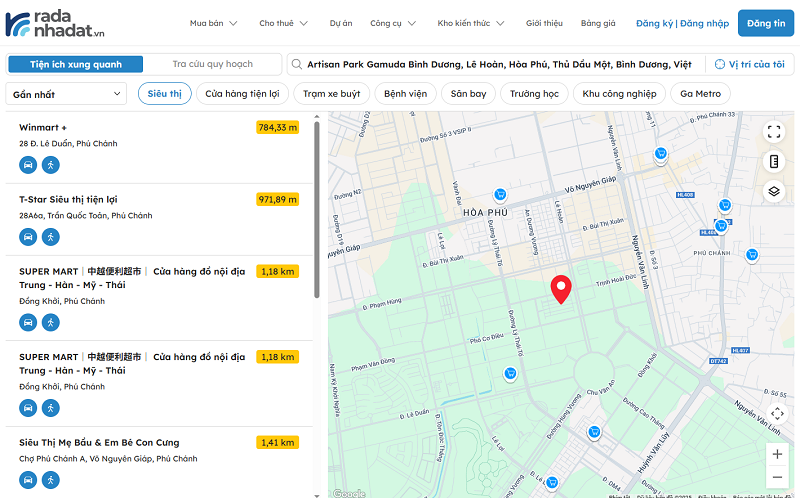Toggle the Bệnh viện filter chip
Viewport: 800px width, 498px height.
tap(405, 94)
